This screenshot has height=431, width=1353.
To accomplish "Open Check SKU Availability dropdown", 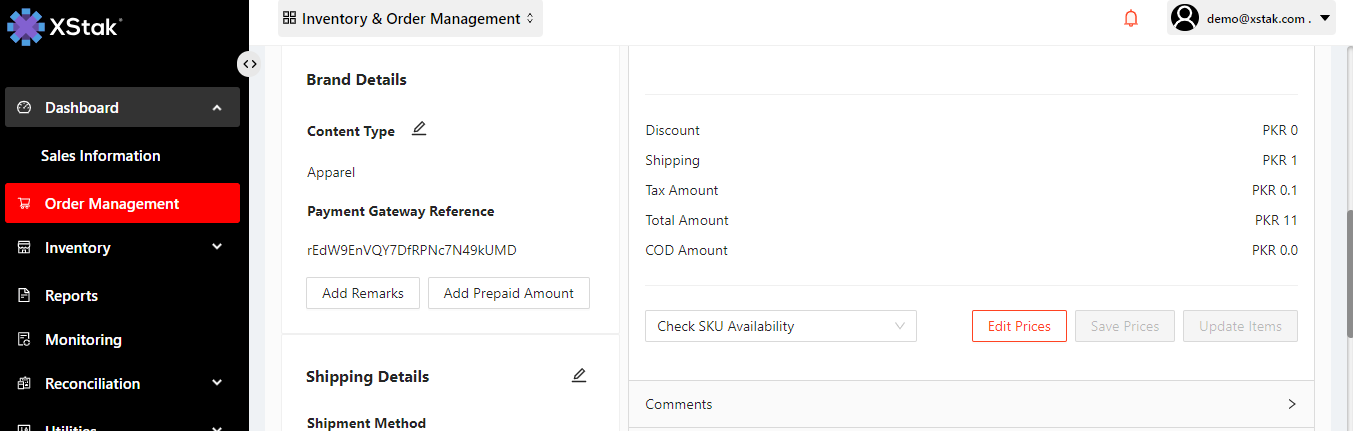I will pyautogui.click(x=780, y=326).
